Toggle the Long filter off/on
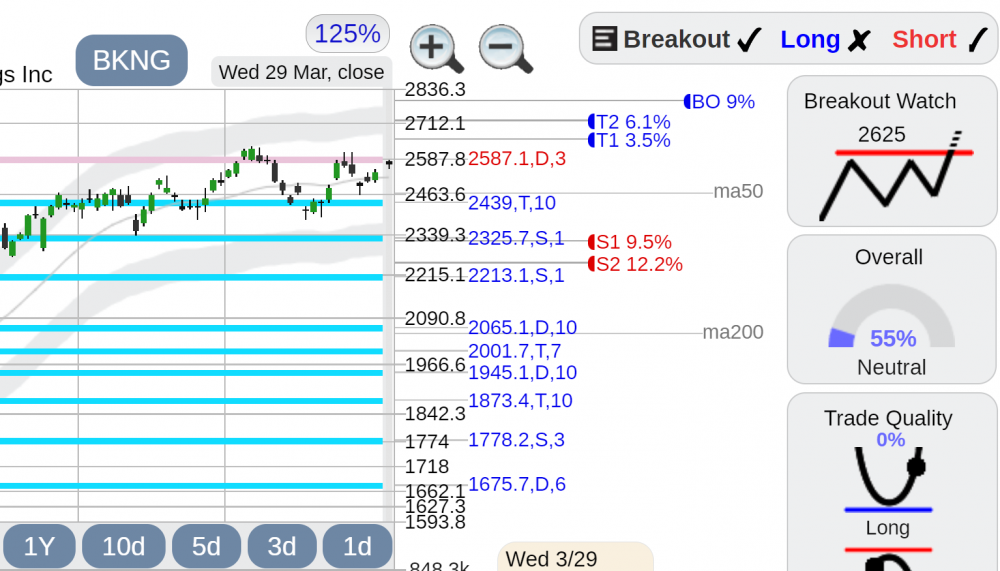 pyautogui.click(x=825, y=40)
